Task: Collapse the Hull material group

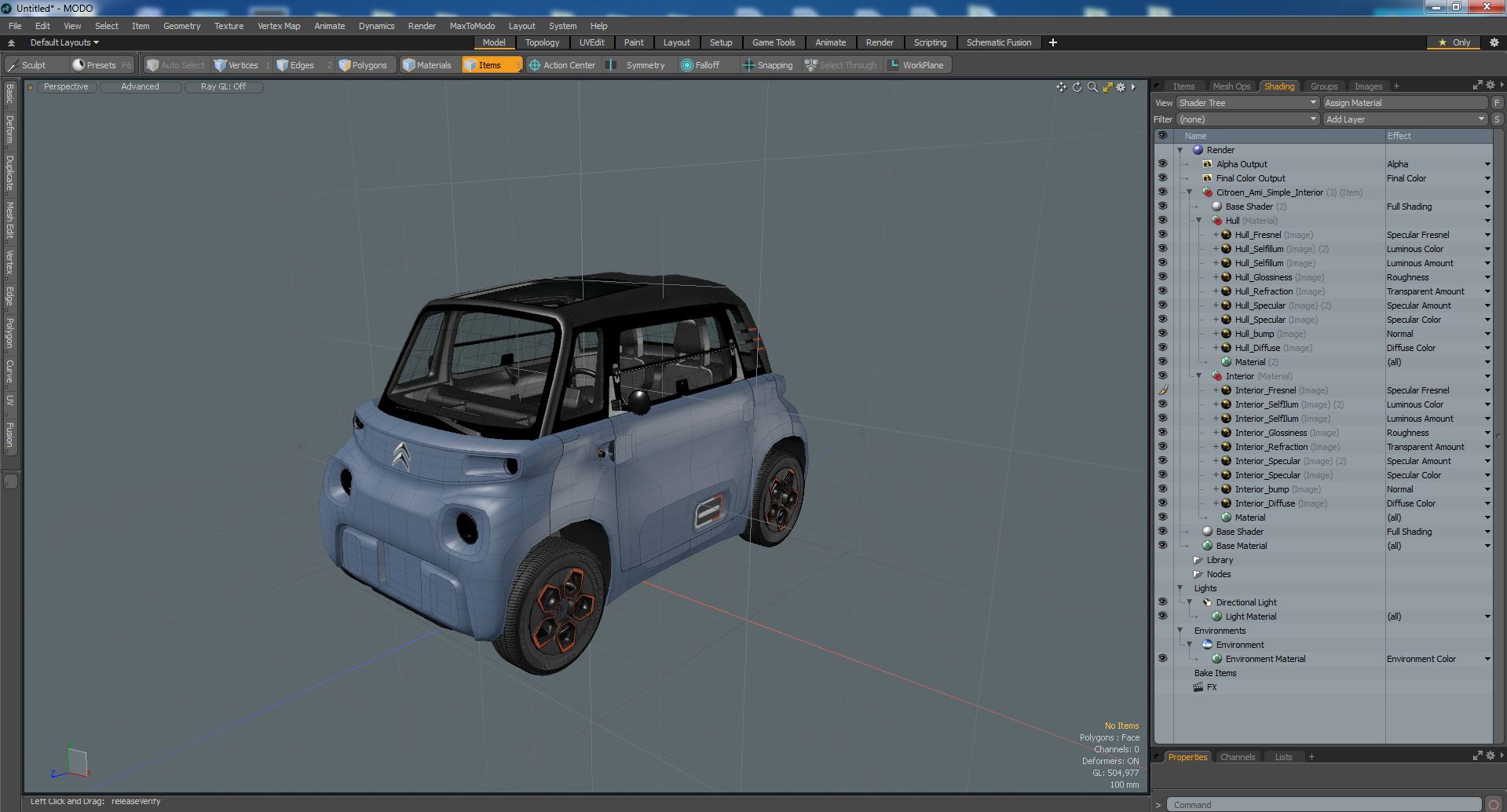Action: 1198,221
